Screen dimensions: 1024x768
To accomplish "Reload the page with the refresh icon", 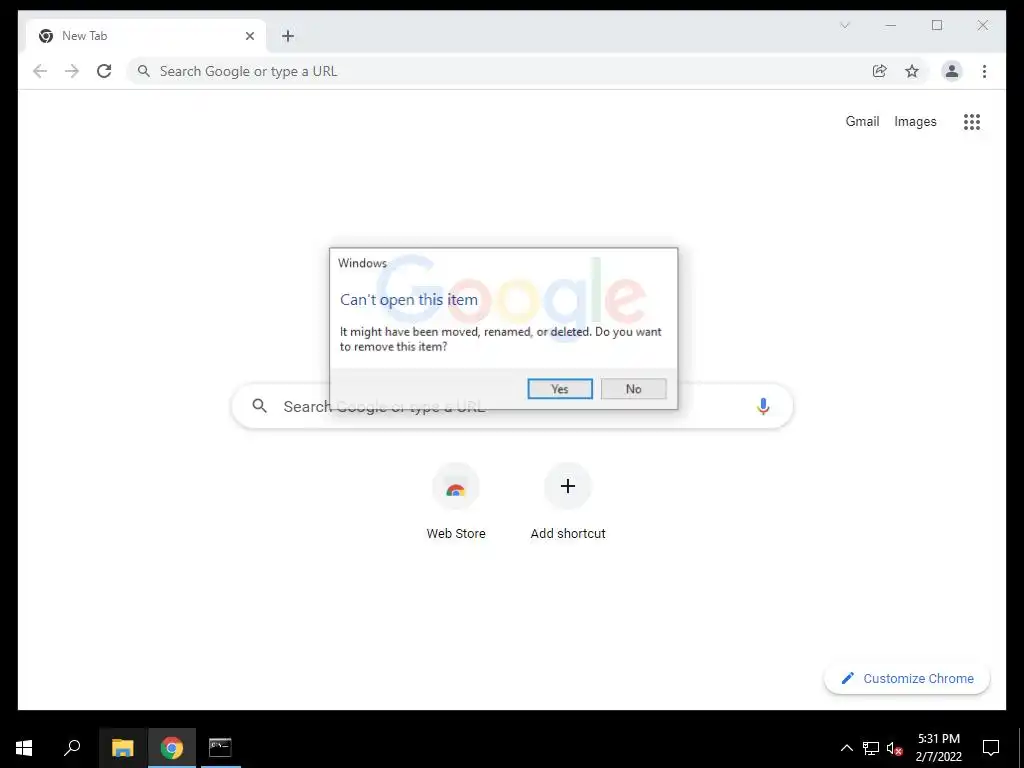I will pyautogui.click(x=104, y=71).
